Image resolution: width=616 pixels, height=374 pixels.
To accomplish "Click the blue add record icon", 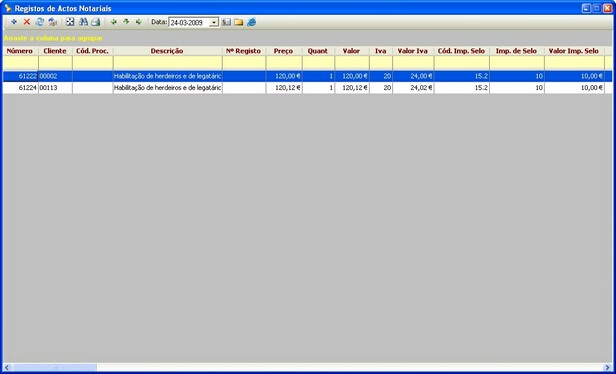I will pyautogui.click(x=14, y=22).
